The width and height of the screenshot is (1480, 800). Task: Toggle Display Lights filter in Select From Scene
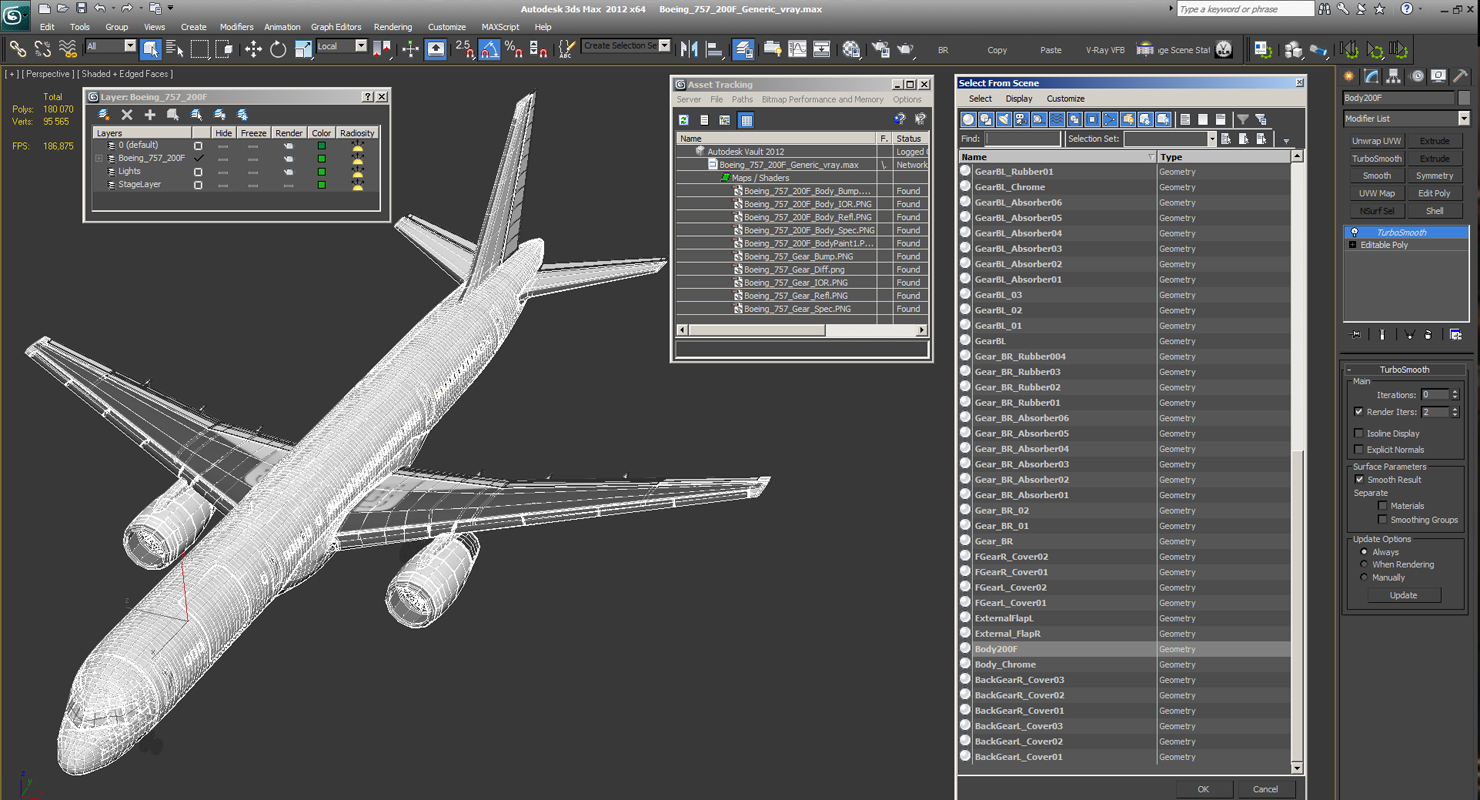click(x=1004, y=119)
